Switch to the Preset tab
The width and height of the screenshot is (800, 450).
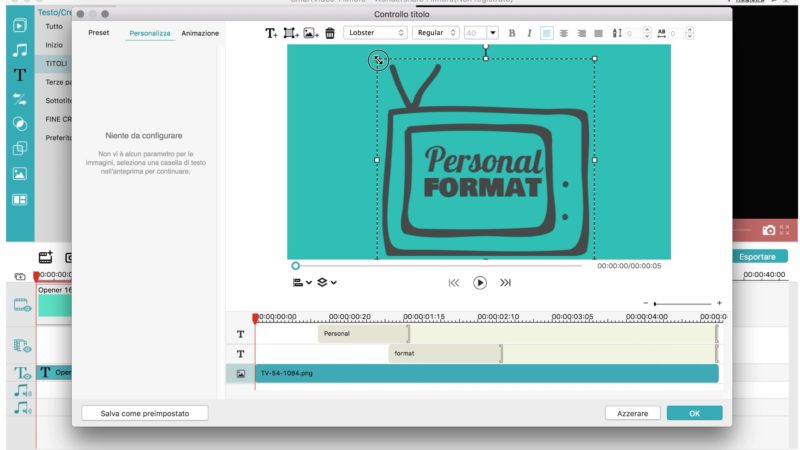(99, 33)
